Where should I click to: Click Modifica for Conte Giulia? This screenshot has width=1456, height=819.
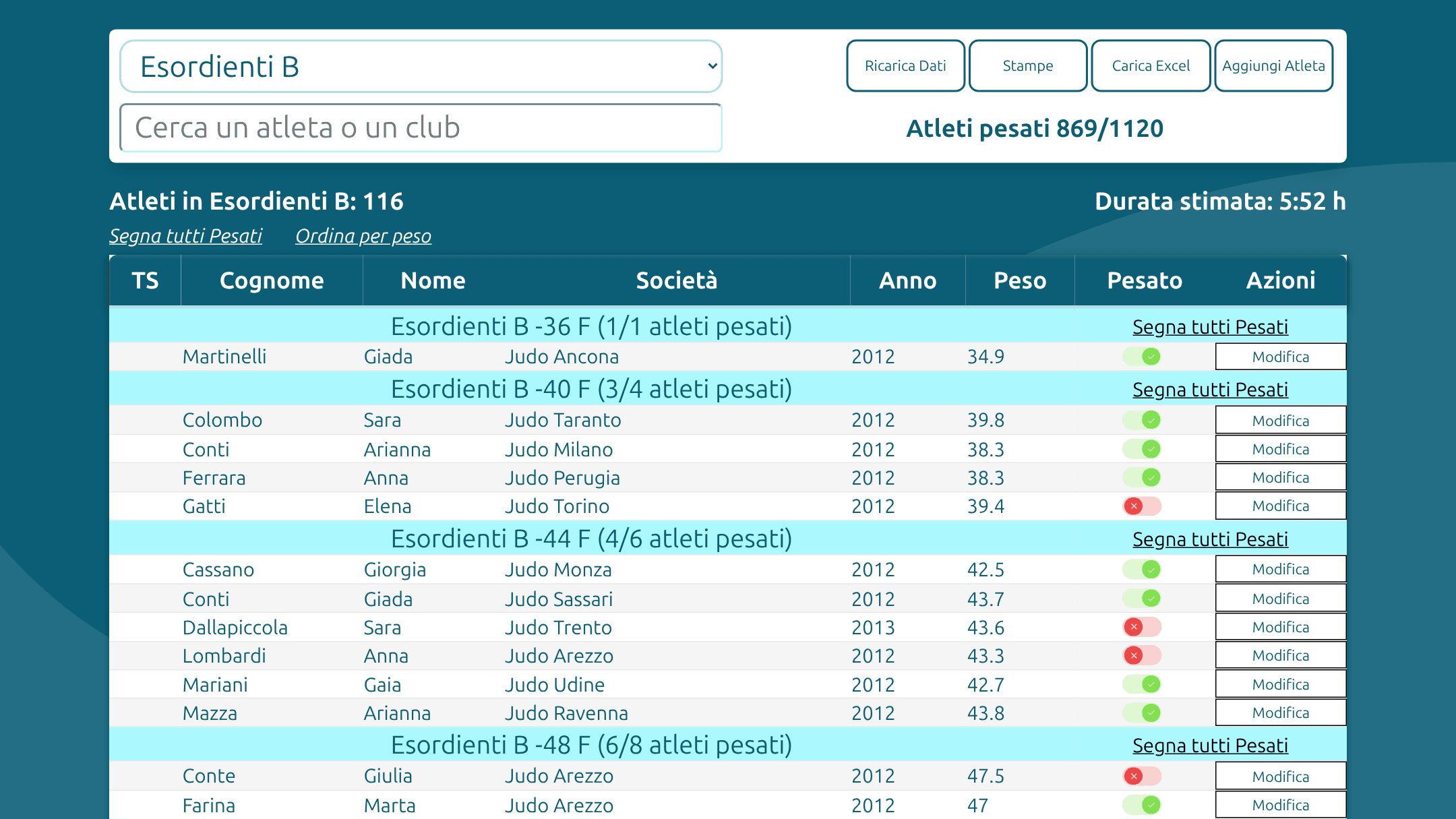(x=1281, y=776)
